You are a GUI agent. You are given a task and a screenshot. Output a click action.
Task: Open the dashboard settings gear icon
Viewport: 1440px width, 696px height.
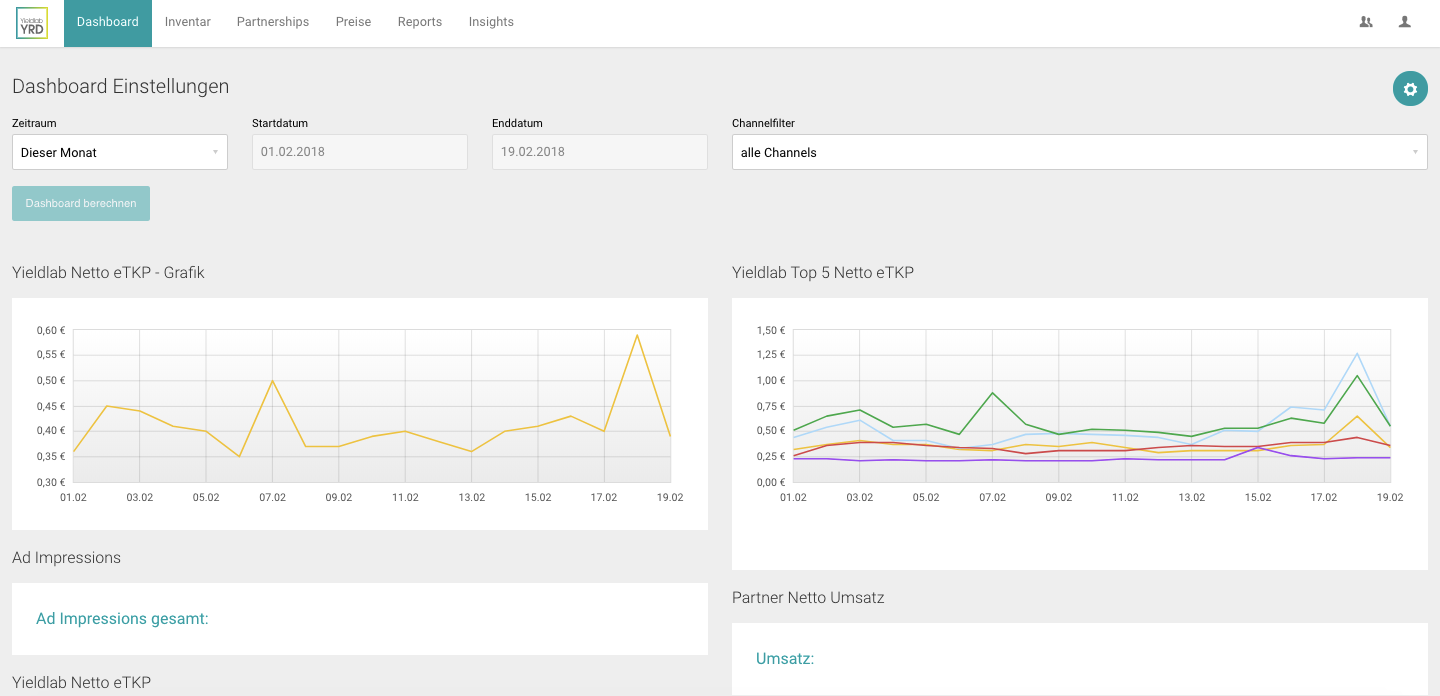click(x=1410, y=89)
